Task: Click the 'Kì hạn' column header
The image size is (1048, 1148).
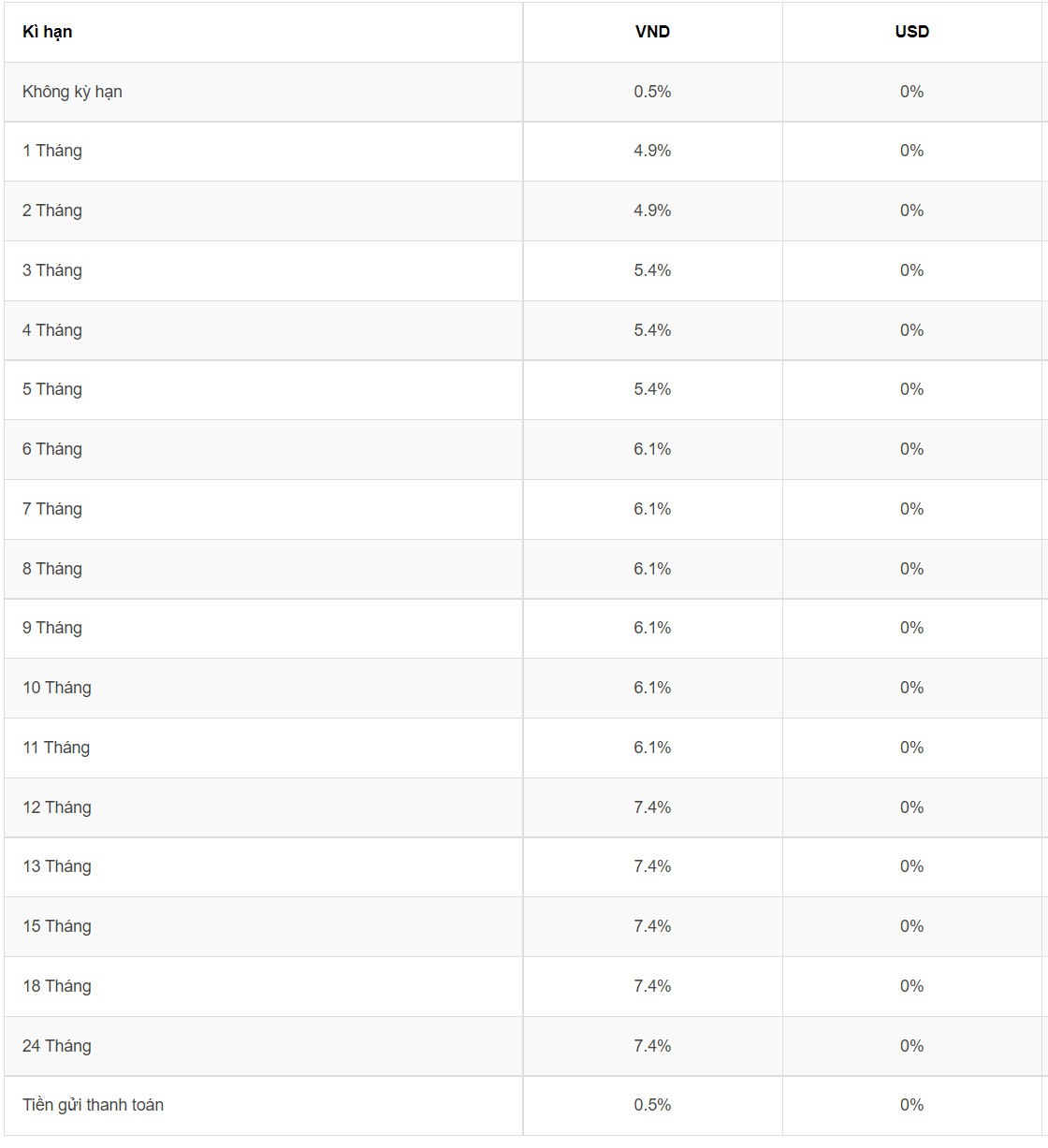Action: pyautogui.click(x=48, y=32)
